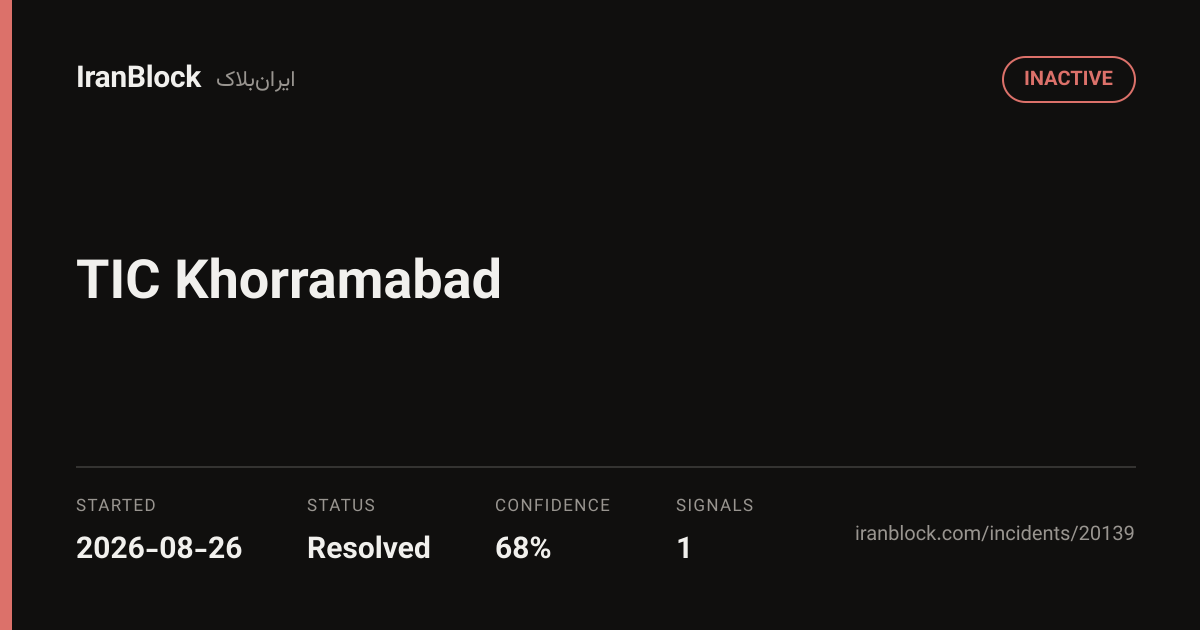Click the signals count 1
Viewport: 1200px width, 630px height.
(x=684, y=548)
